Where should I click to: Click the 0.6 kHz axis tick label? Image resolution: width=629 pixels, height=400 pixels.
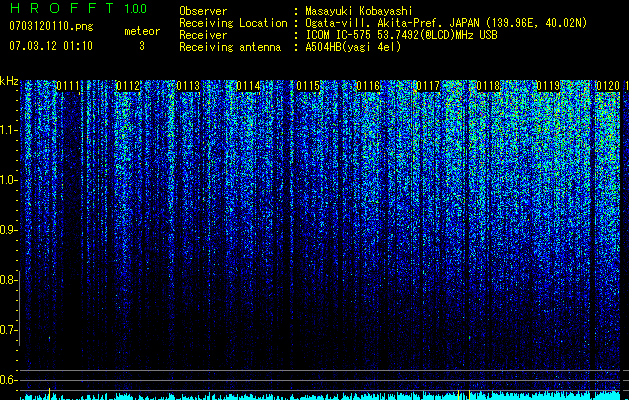click(8, 380)
